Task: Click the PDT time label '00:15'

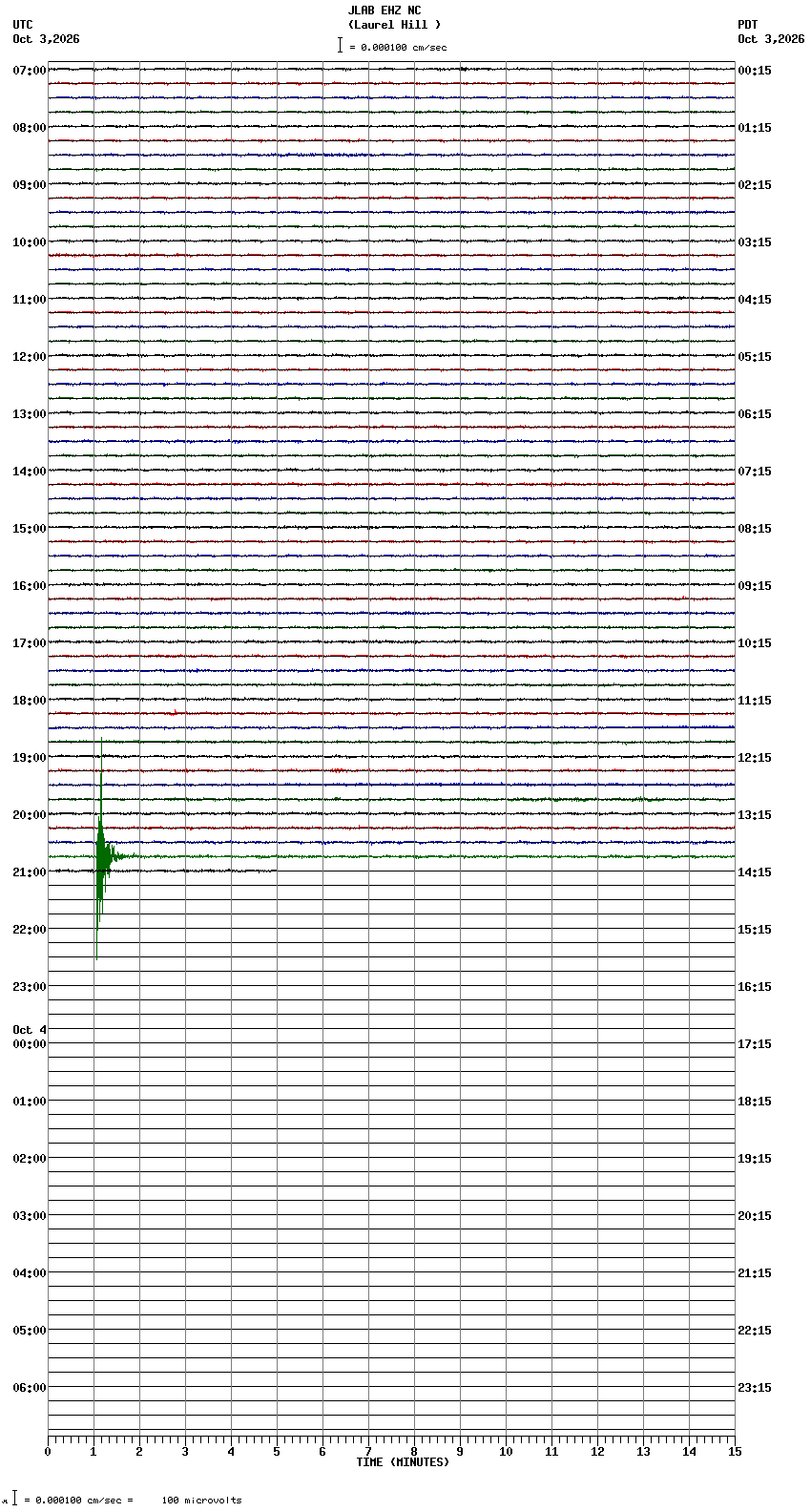Action: pyautogui.click(x=755, y=71)
